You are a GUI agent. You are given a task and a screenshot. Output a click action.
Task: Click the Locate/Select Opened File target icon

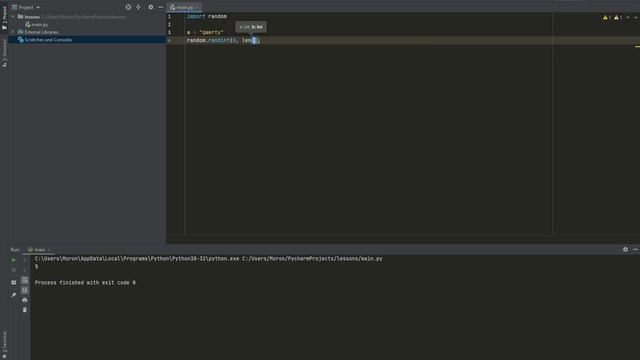[x=128, y=7]
